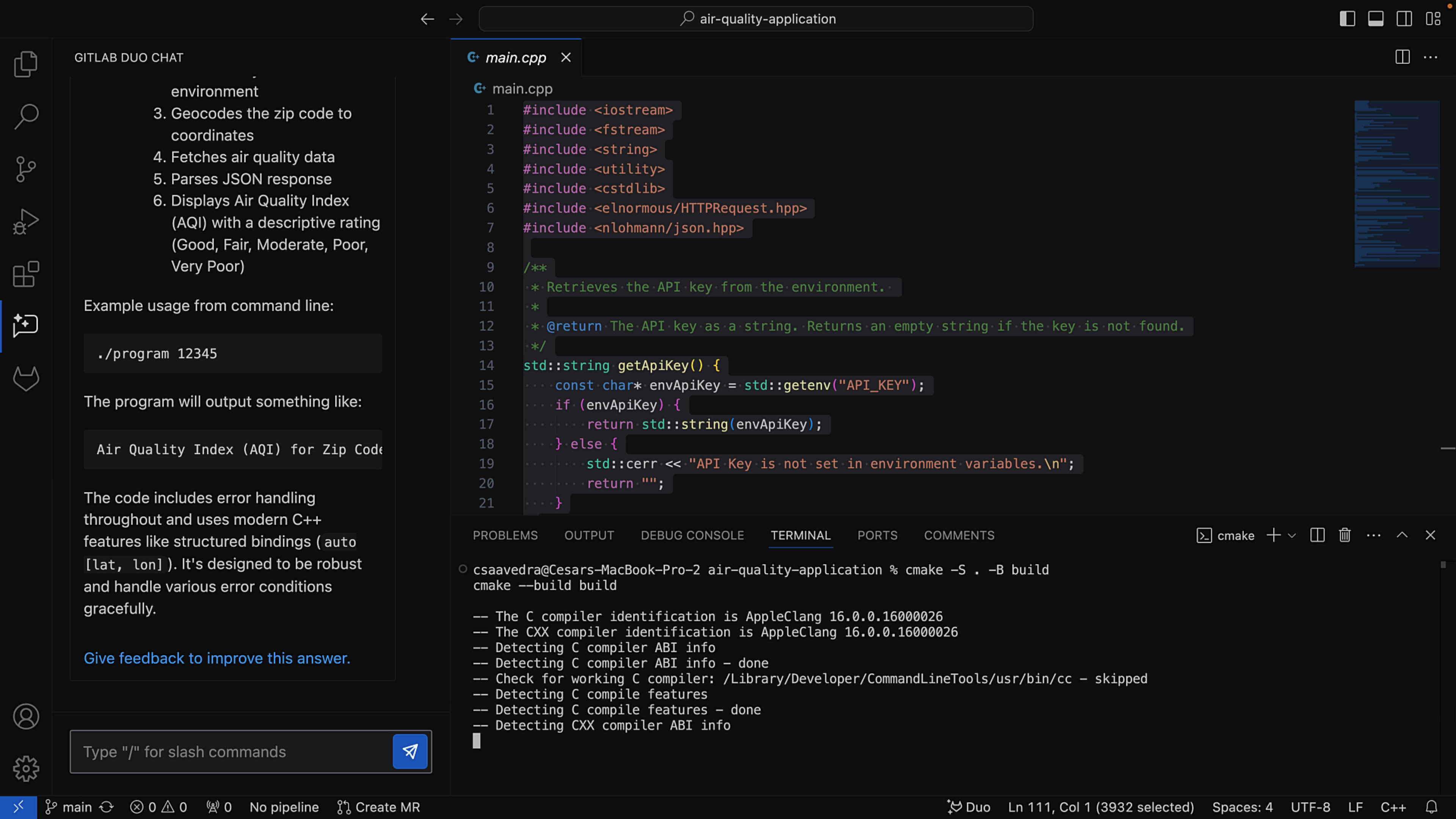Switch to the COMMENTS panel tab
Image resolution: width=1456 pixels, height=819 pixels.
959,535
